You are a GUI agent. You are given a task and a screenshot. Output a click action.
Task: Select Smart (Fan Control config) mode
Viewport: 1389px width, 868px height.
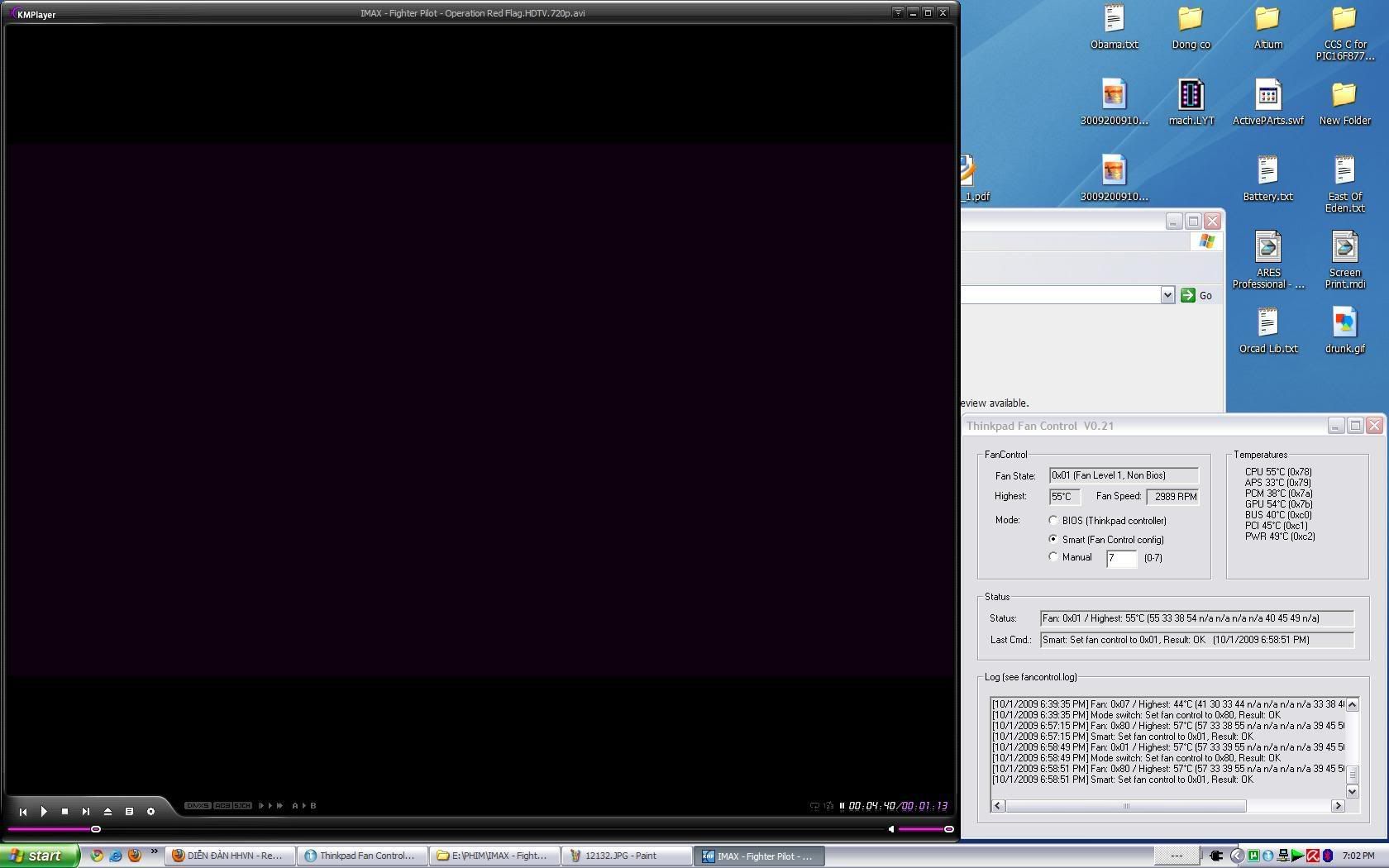tap(1052, 539)
